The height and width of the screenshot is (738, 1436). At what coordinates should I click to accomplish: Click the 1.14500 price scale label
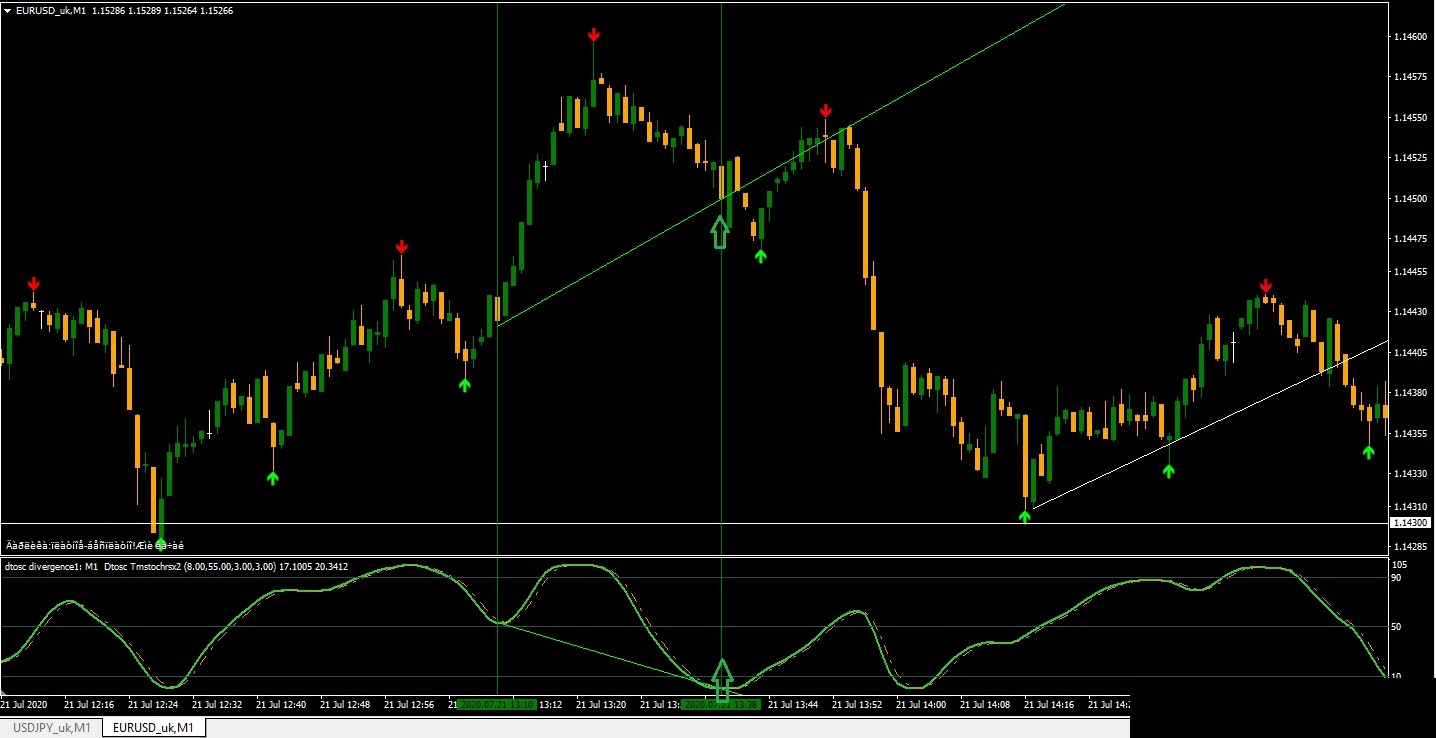[x=1410, y=199]
